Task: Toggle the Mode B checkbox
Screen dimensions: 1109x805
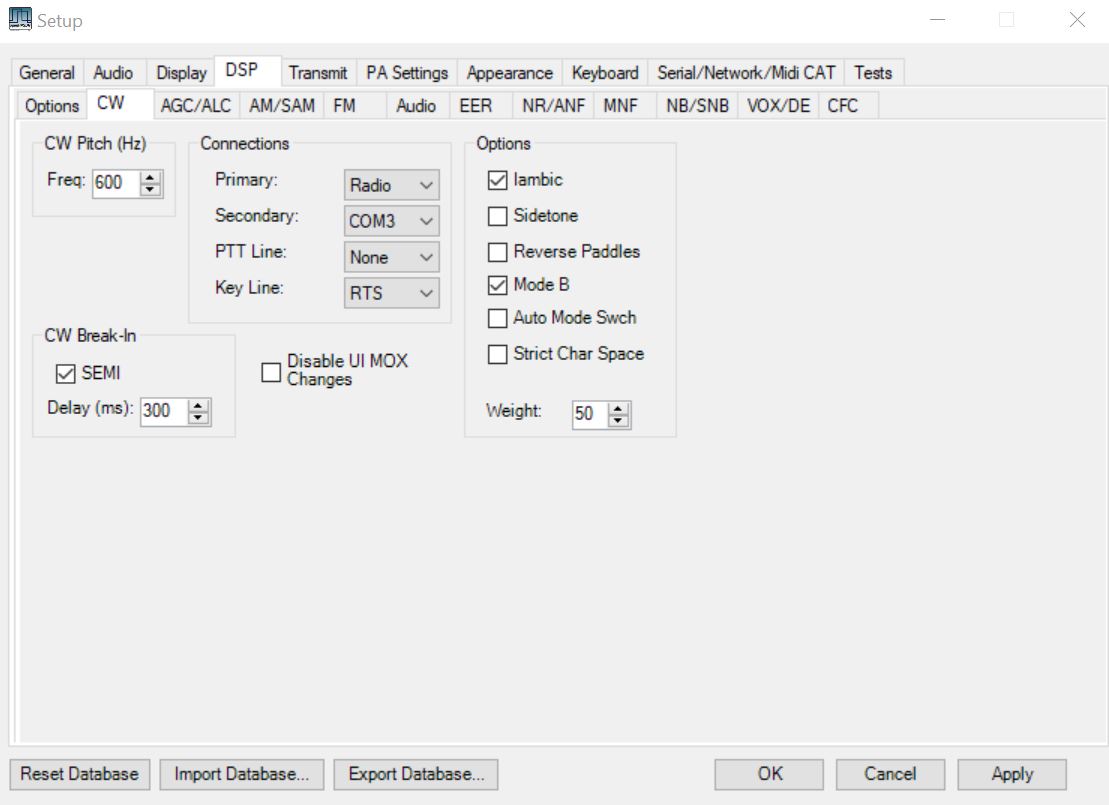Action: [497, 285]
